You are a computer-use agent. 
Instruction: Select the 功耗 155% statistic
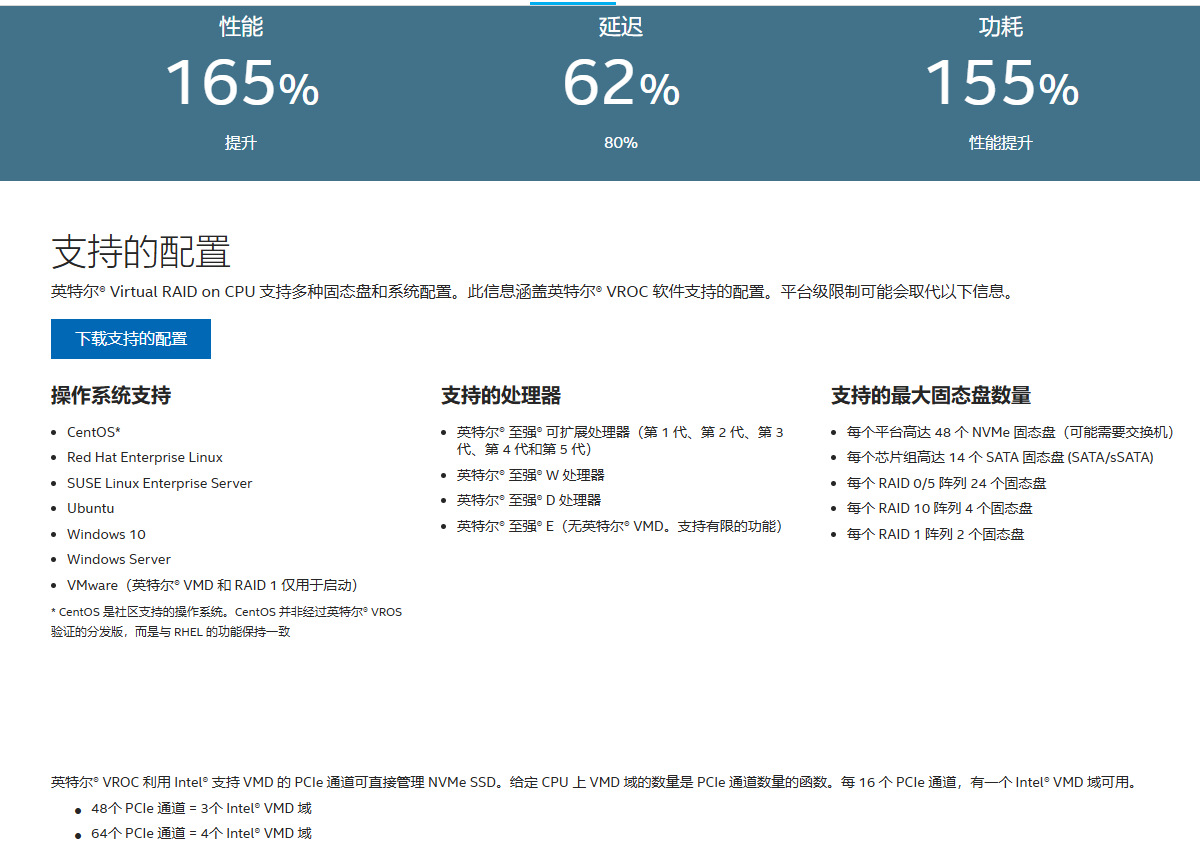pos(1001,83)
